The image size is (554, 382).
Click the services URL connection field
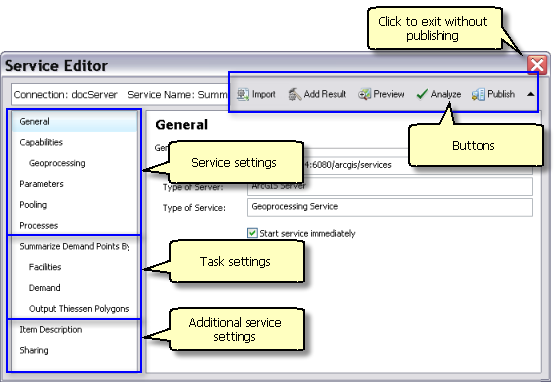pyautogui.click(x=390, y=165)
